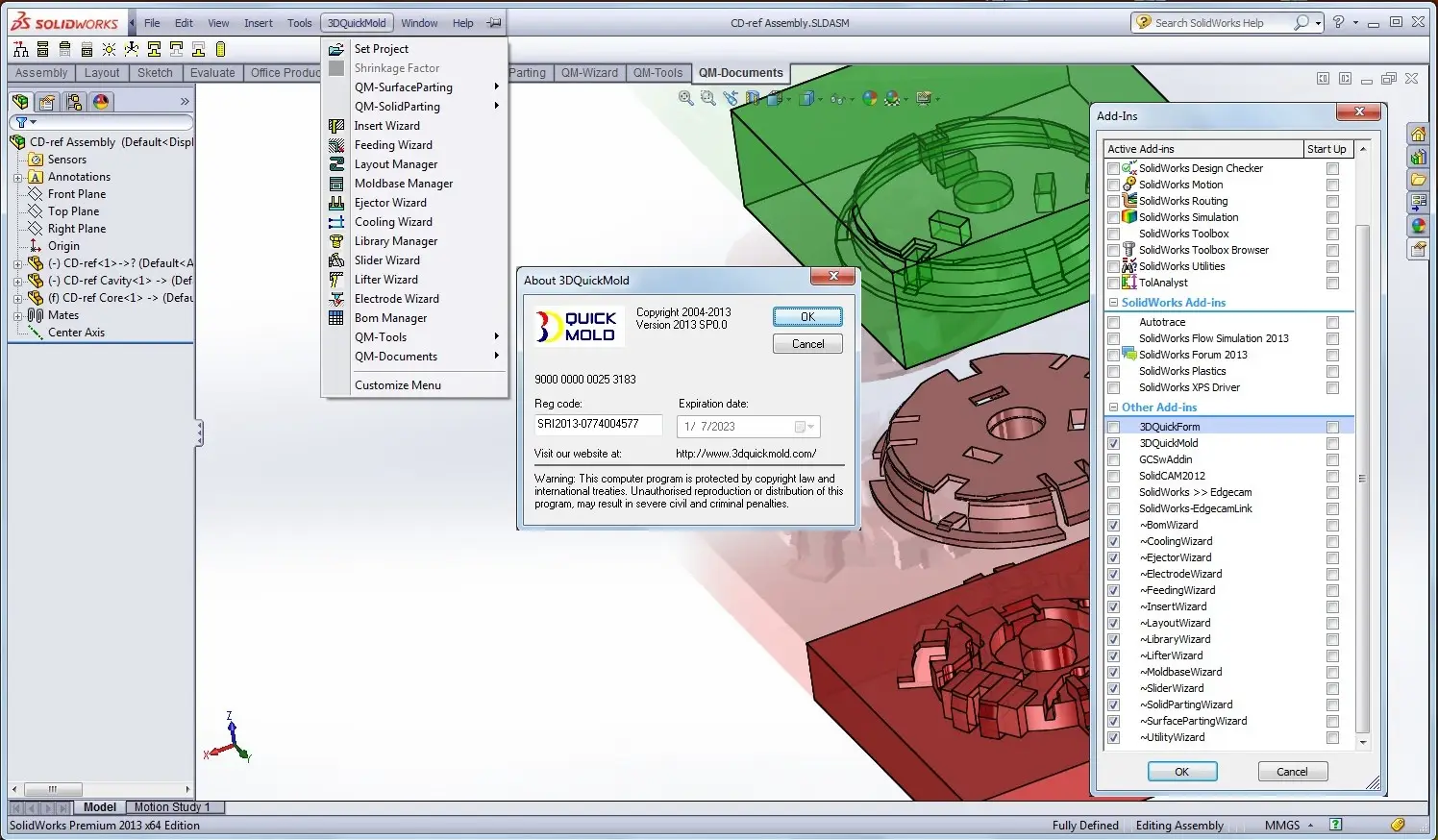Open the PropertyManager tab icon
Viewport: 1438px width, 840px height.
point(47,101)
